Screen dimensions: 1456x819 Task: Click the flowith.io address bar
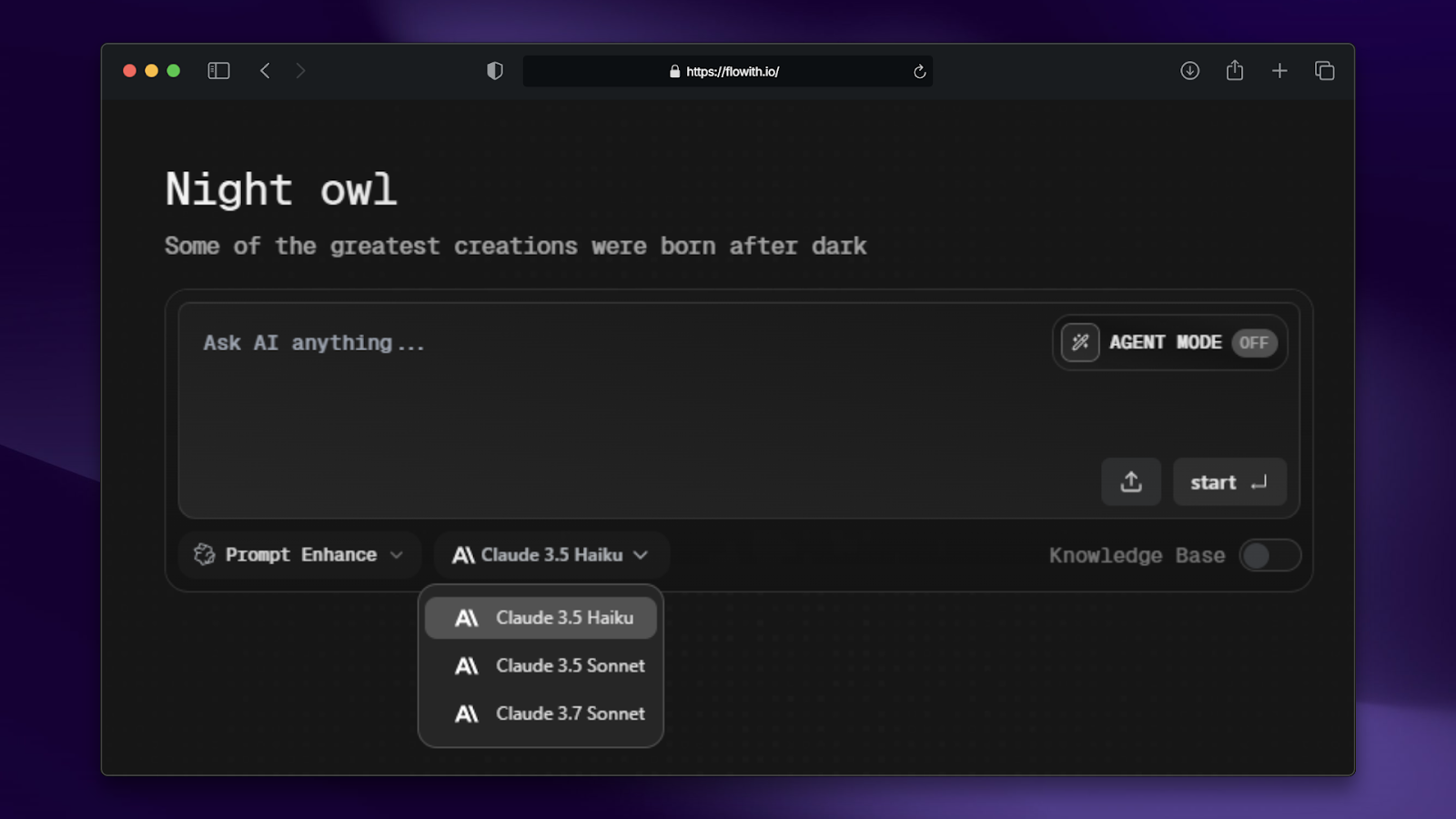(x=727, y=71)
